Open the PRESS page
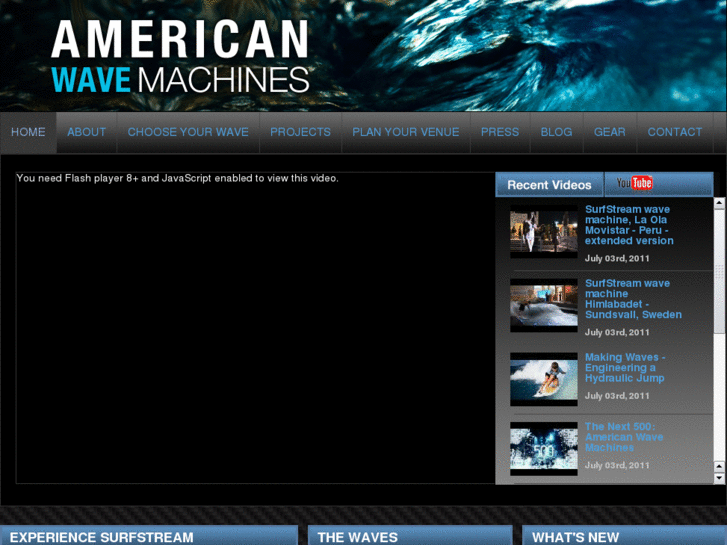Viewport: 727px width, 545px height. 500,132
